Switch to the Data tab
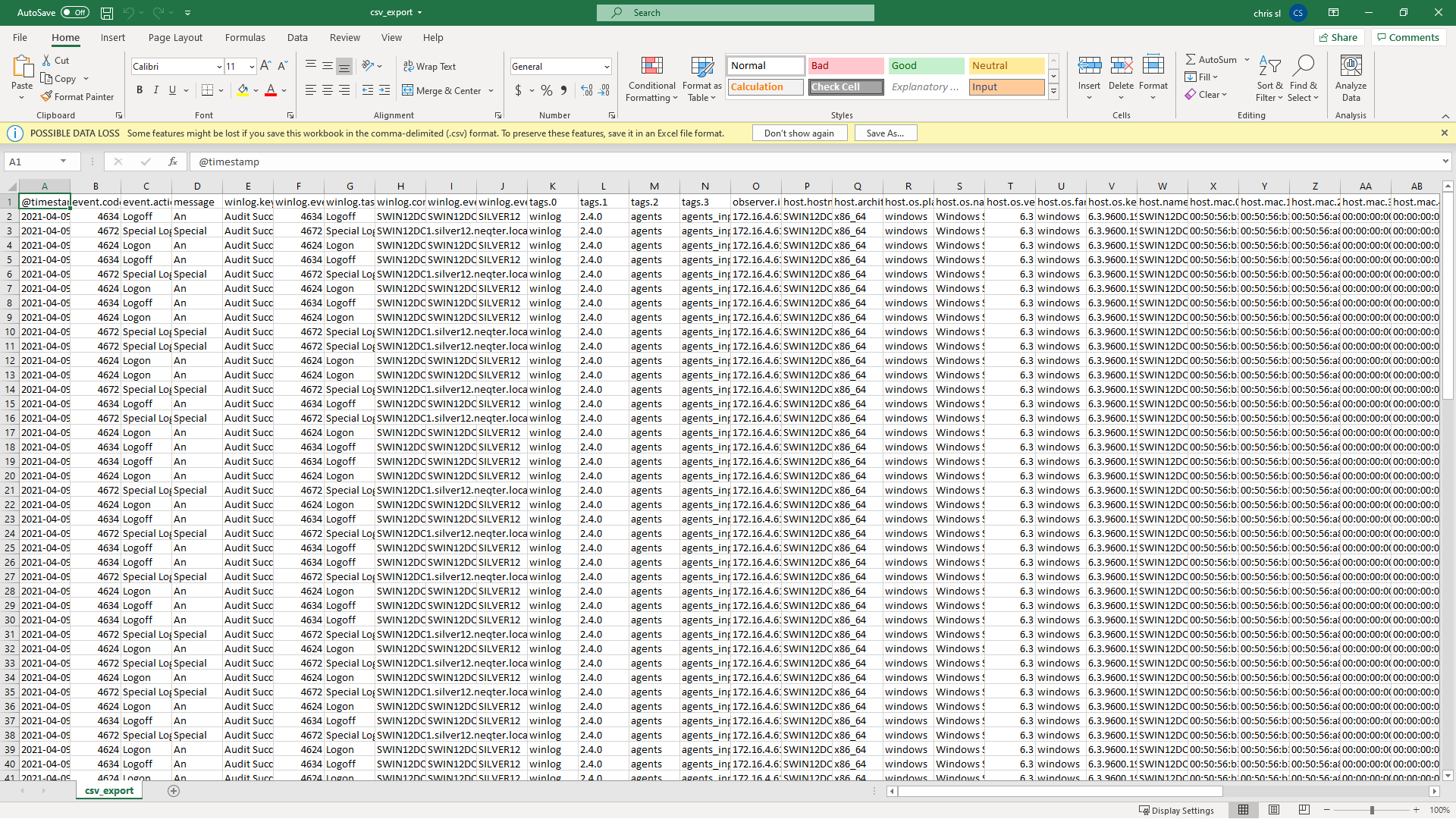1456x819 pixels. [x=297, y=37]
